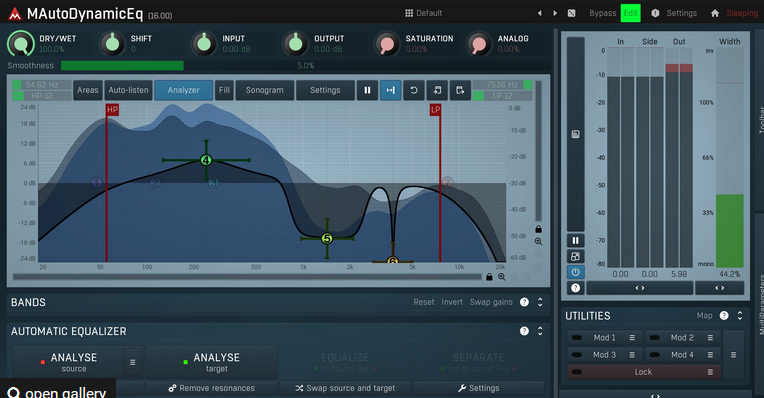
Task: Pause the EQ analyzer display
Action: click(x=367, y=90)
